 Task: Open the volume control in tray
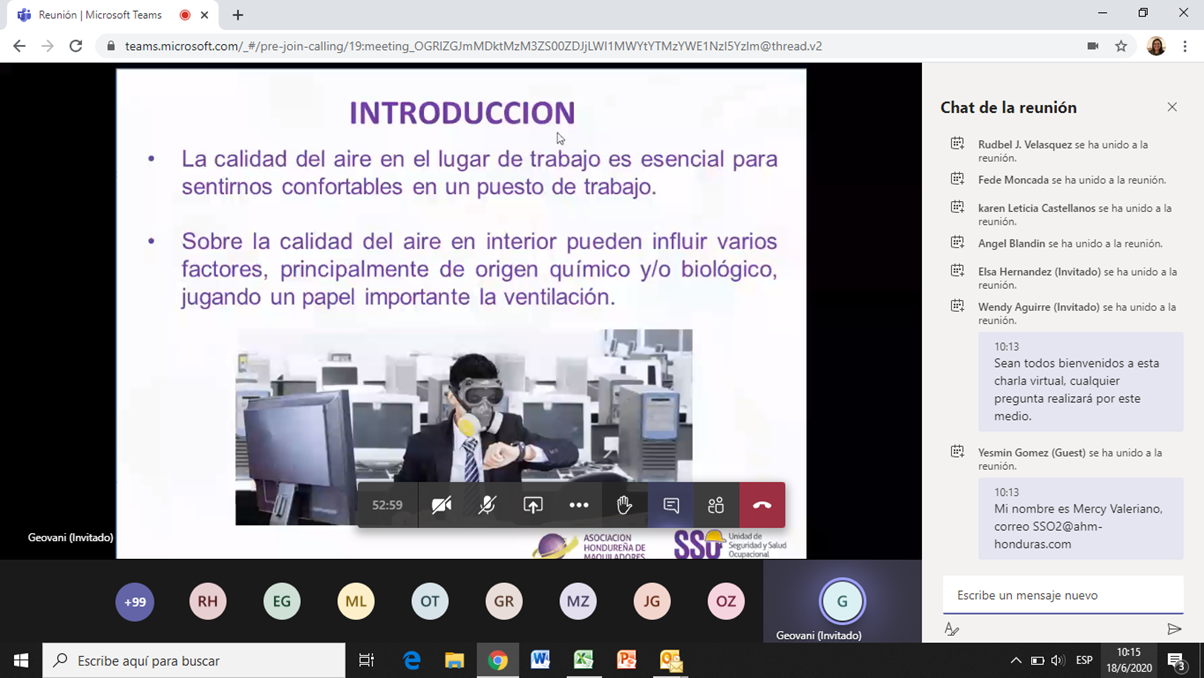[1058, 660]
